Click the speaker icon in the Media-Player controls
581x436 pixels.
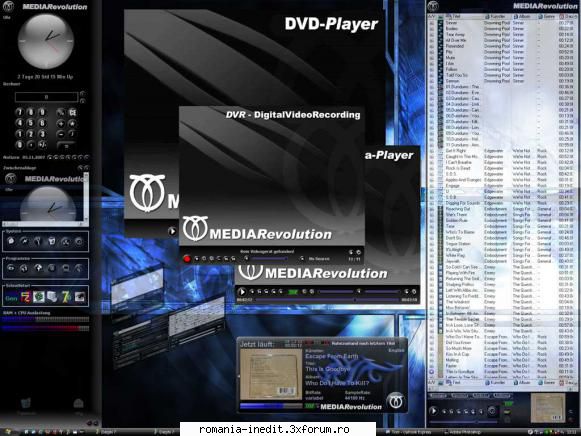pyautogui.click(x=359, y=291)
